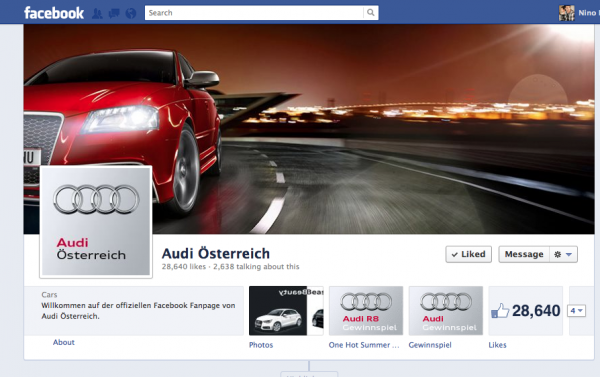Open Nino's profile picture in header
600x377 pixels.
coord(566,13)
